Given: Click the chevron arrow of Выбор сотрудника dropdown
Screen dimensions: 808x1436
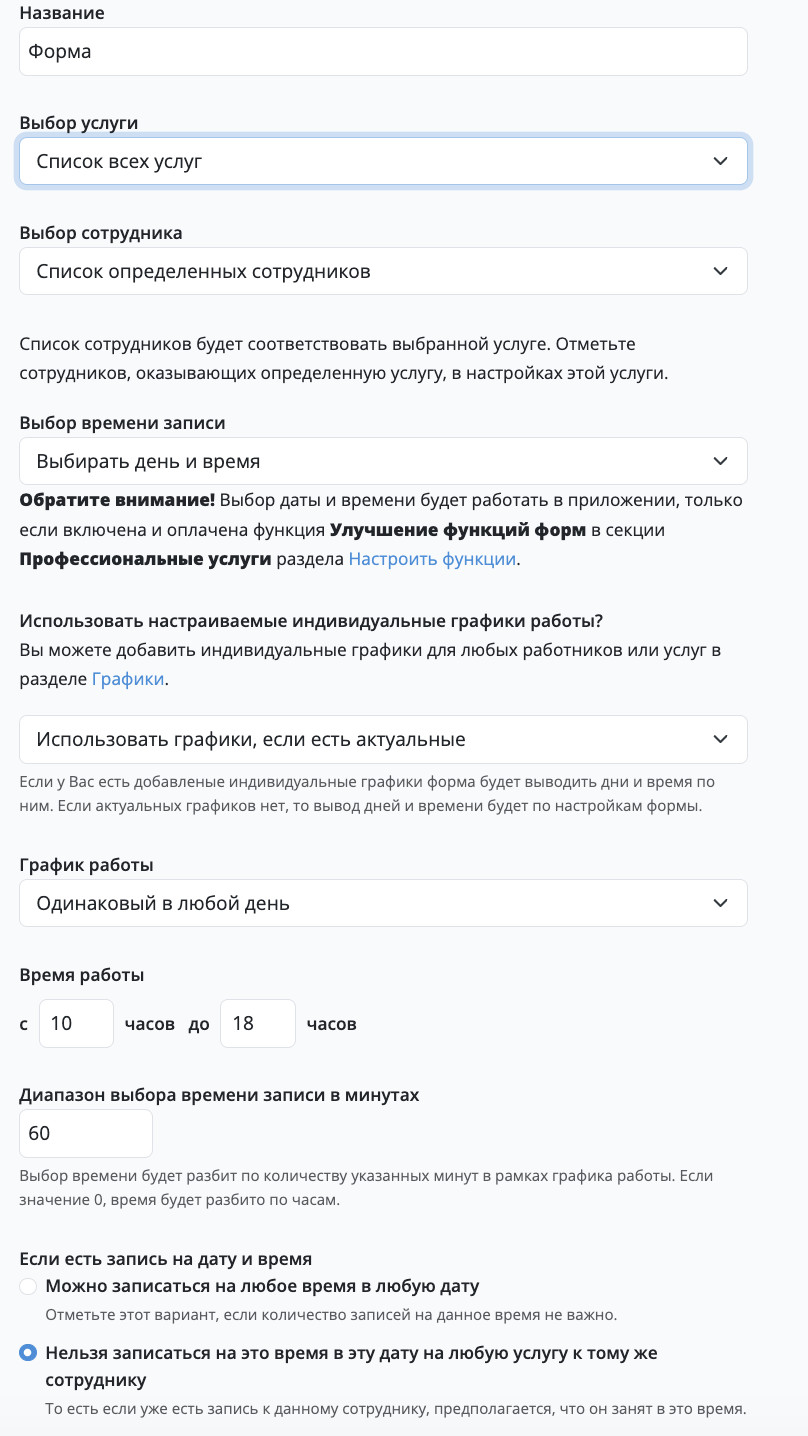Looking at the screenshot, I should click(x=720, y=271).
